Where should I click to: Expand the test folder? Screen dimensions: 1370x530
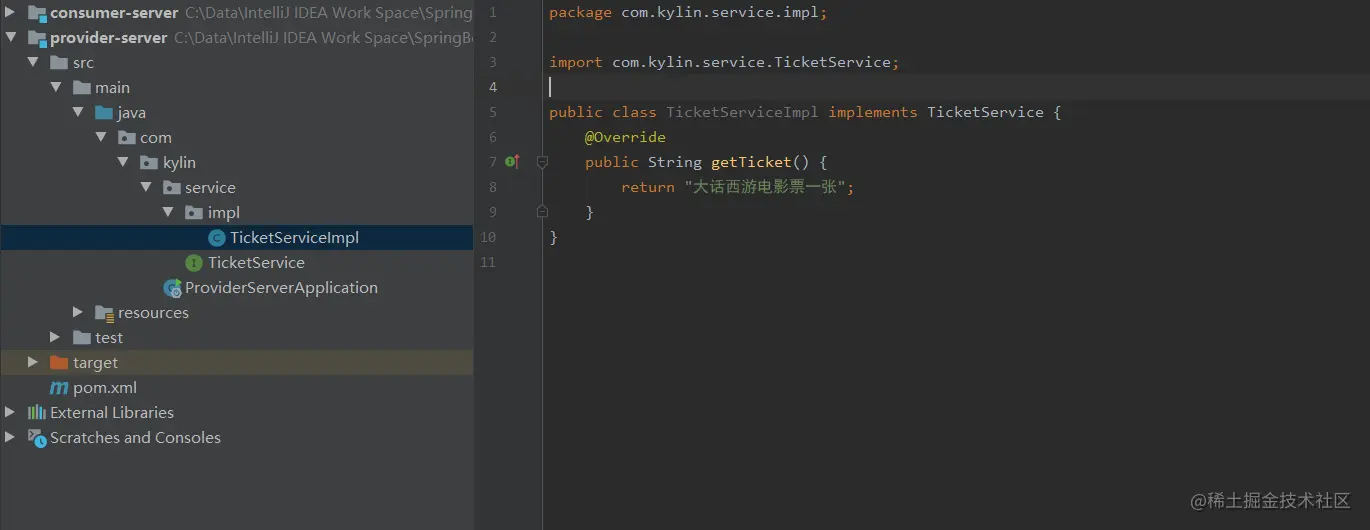[x=55, y=338]
